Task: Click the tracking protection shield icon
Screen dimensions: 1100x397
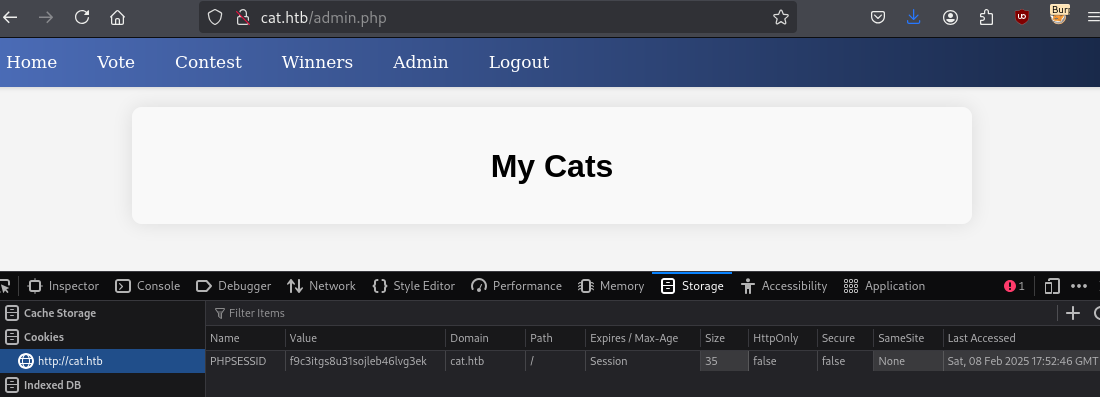Action: [x=215, y=18]
